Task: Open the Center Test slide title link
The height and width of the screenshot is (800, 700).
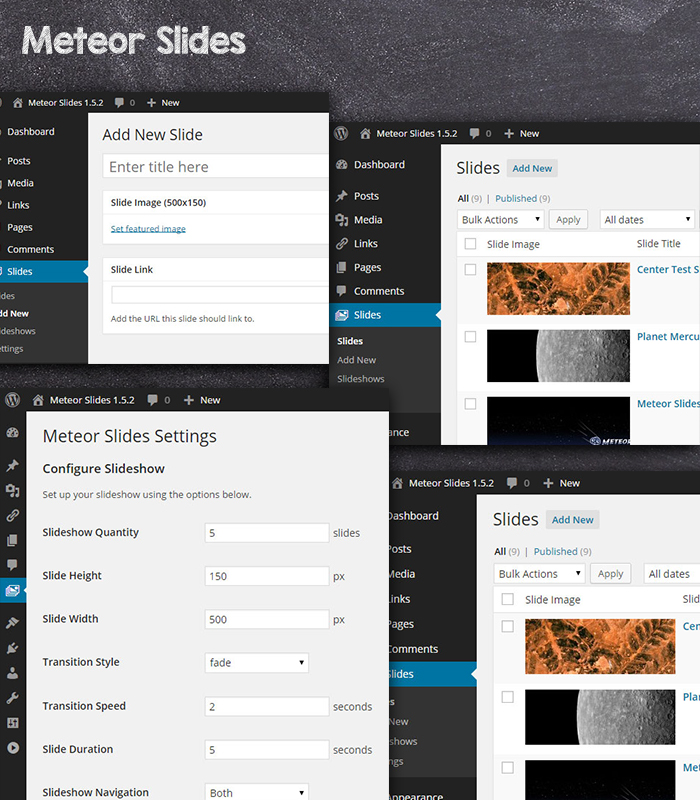Action: click(668, 269)
